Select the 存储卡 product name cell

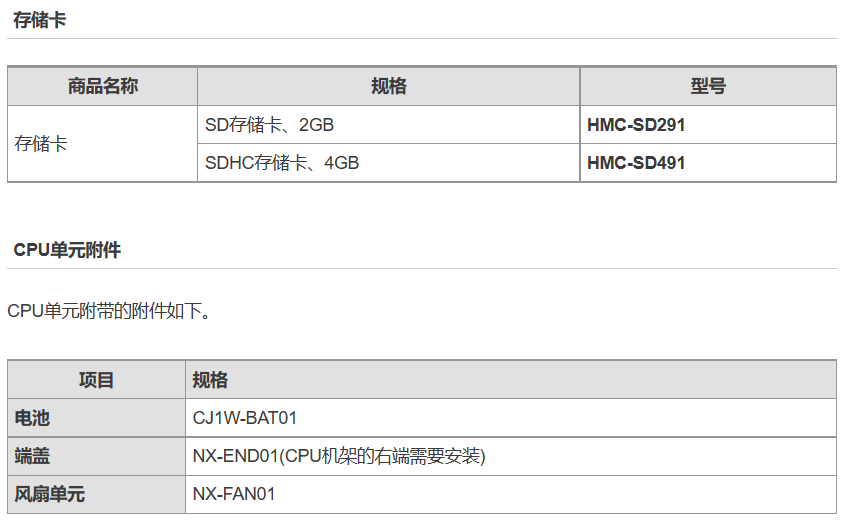(41, 144)
